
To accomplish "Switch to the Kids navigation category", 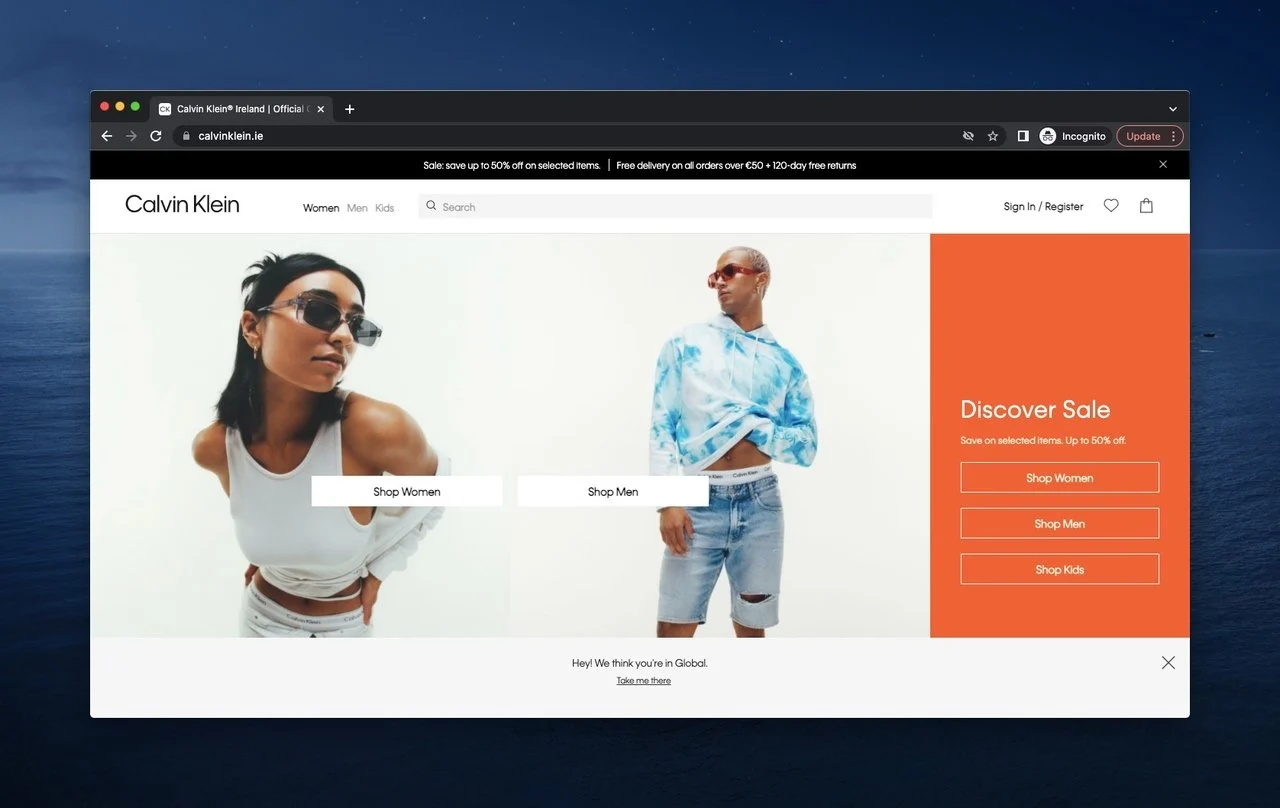I will pos(385,208).
